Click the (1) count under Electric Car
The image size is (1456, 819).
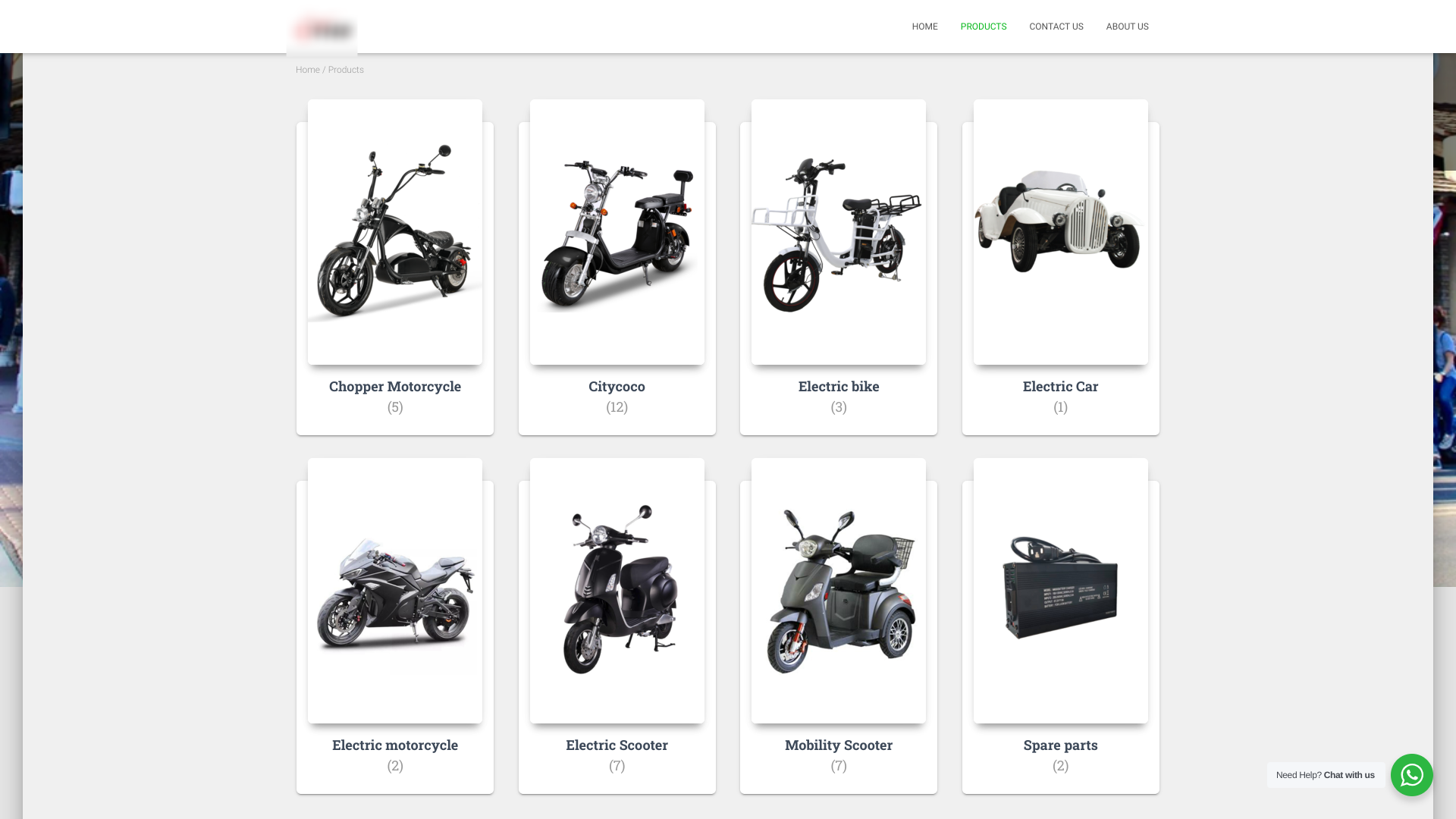coord(1061,407)
